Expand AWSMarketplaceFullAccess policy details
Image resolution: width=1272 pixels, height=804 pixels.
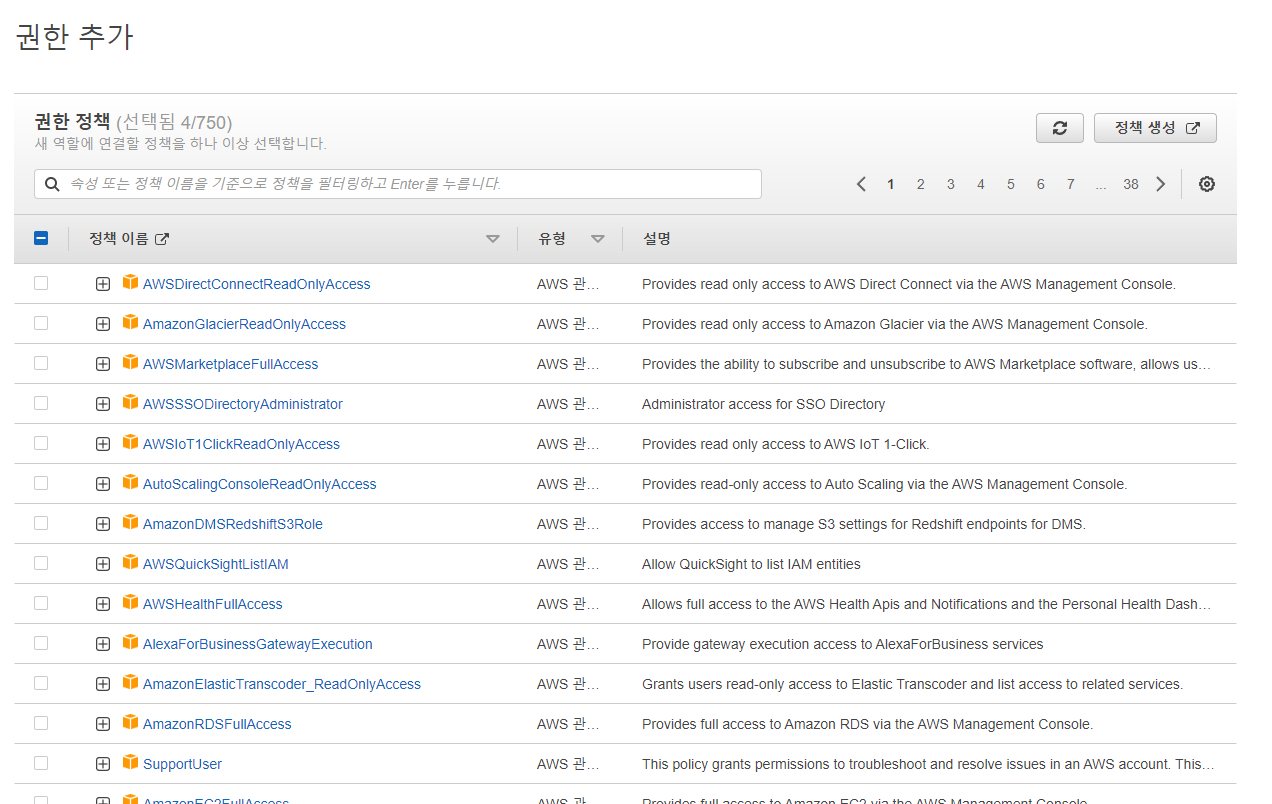tap(103, 364)
